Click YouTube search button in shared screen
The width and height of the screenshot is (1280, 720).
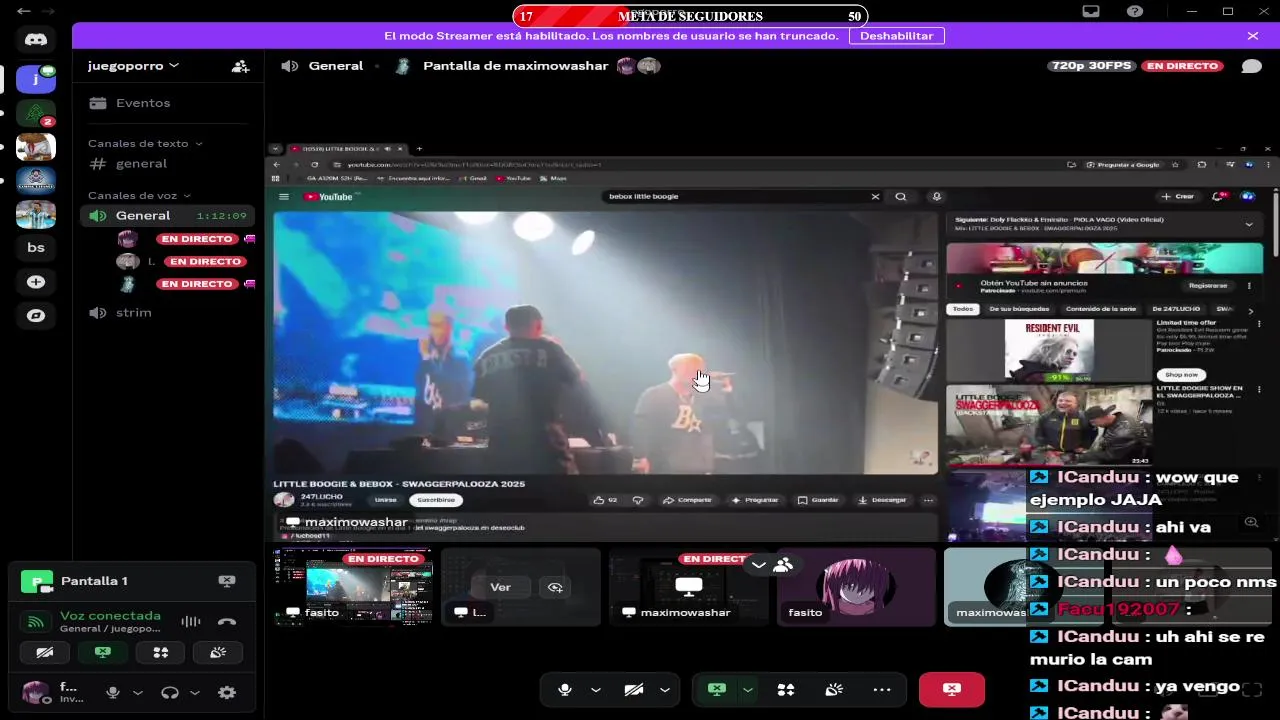click(901, 197)
